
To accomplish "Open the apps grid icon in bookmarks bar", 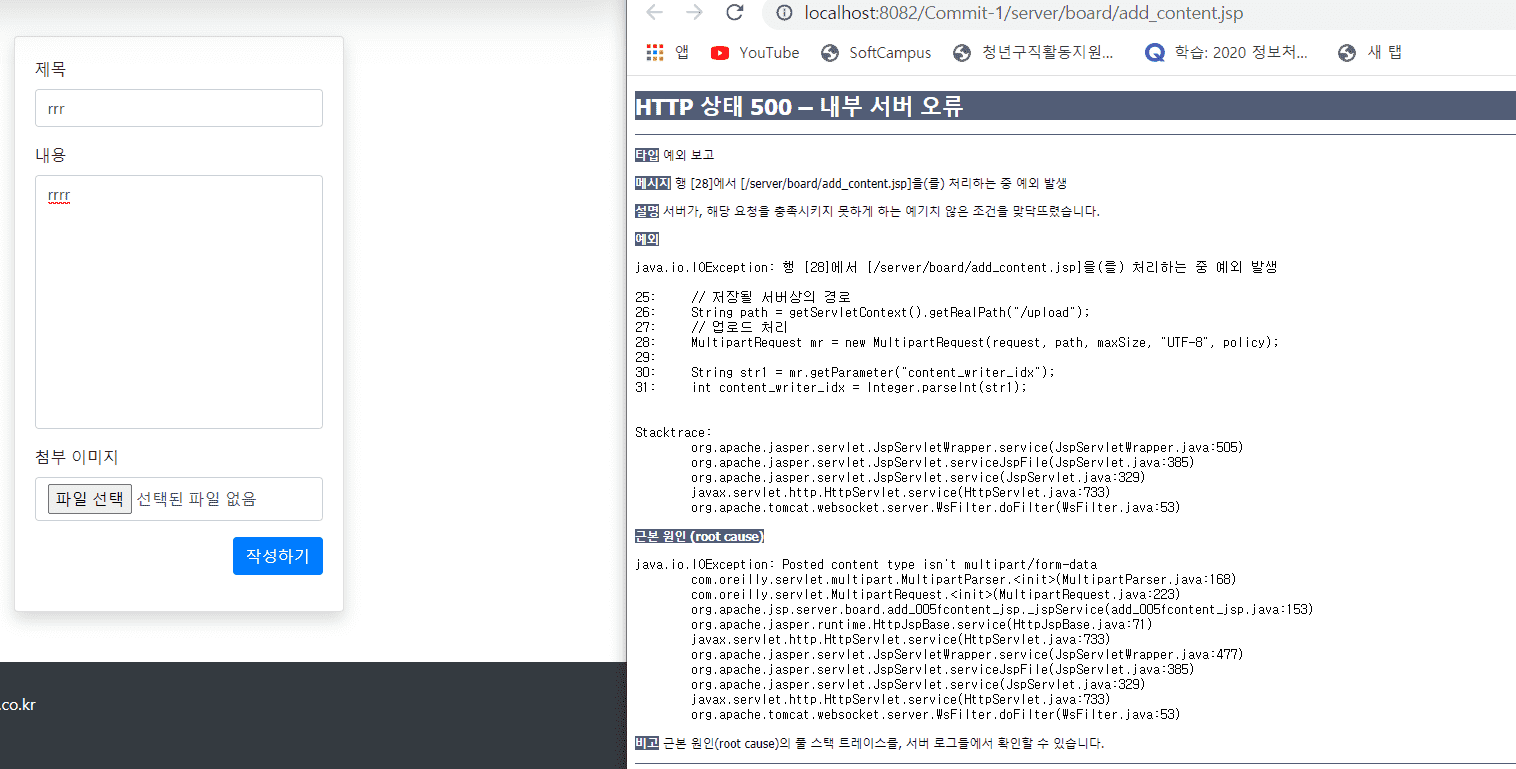I will (655, 53).
